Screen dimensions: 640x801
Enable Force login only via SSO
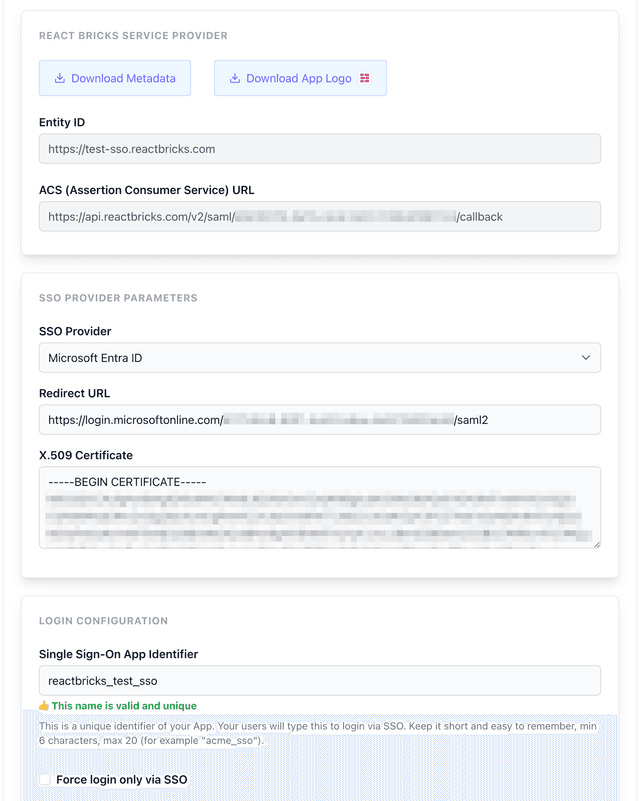pos(44,778)
